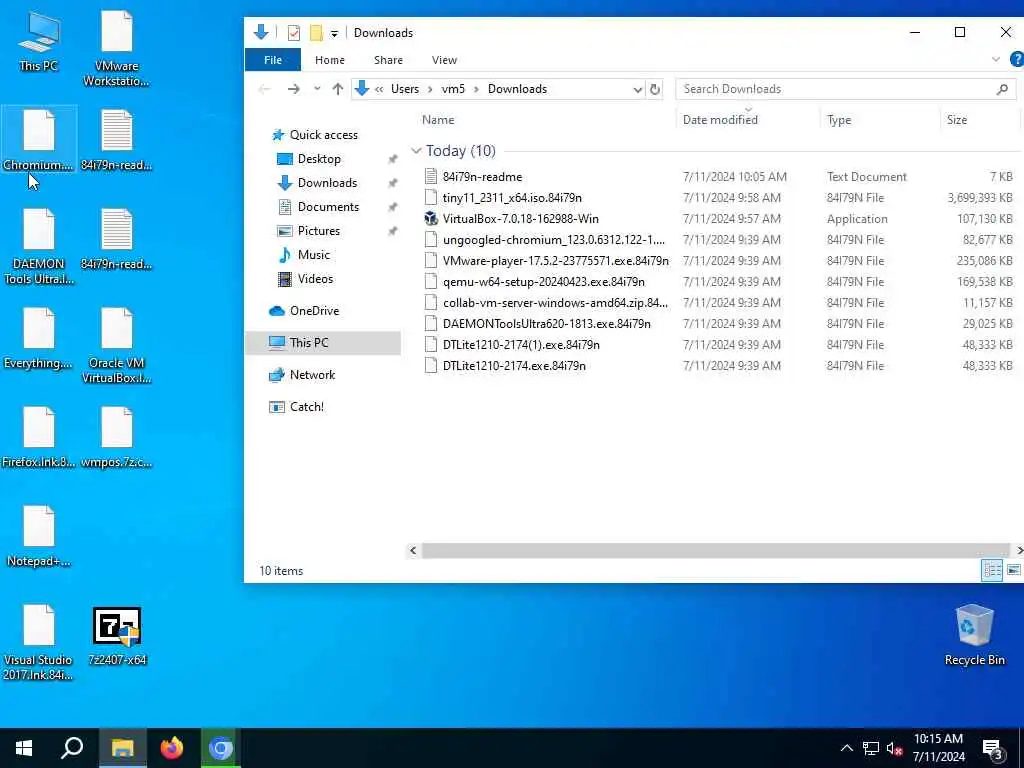Open Quick access in navigation pane
This screenshot has height=768, width=1024.
323,135
